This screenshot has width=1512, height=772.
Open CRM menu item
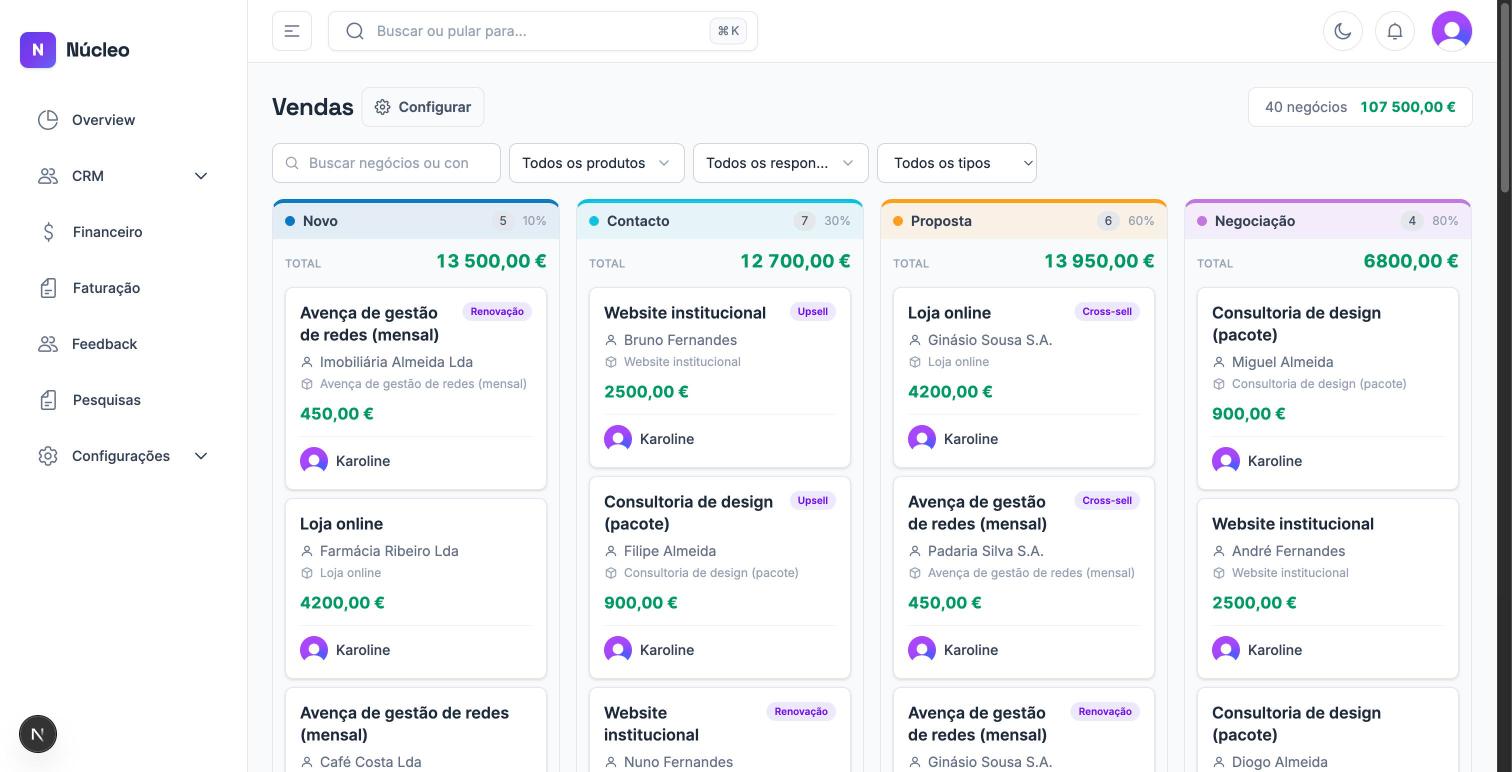pyautogui.click(x=124, y=176)
